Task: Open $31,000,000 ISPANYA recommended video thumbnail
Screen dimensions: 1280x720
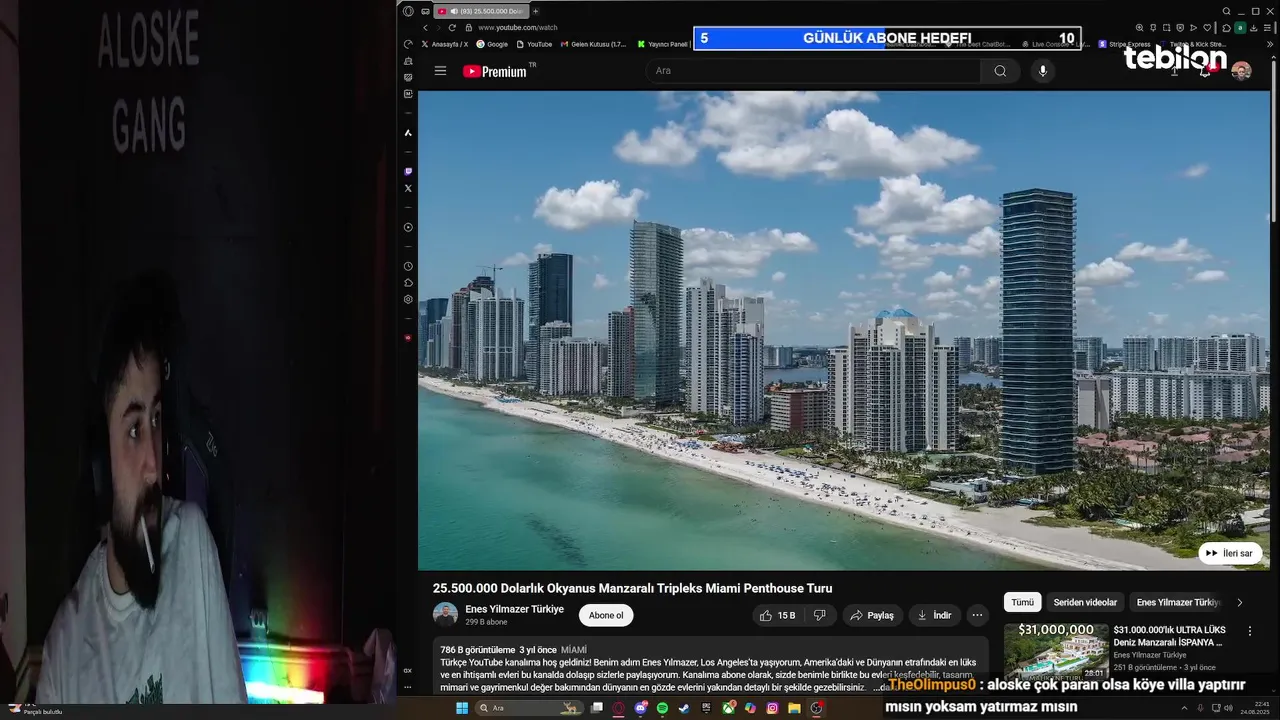Action: (1056, 650)
